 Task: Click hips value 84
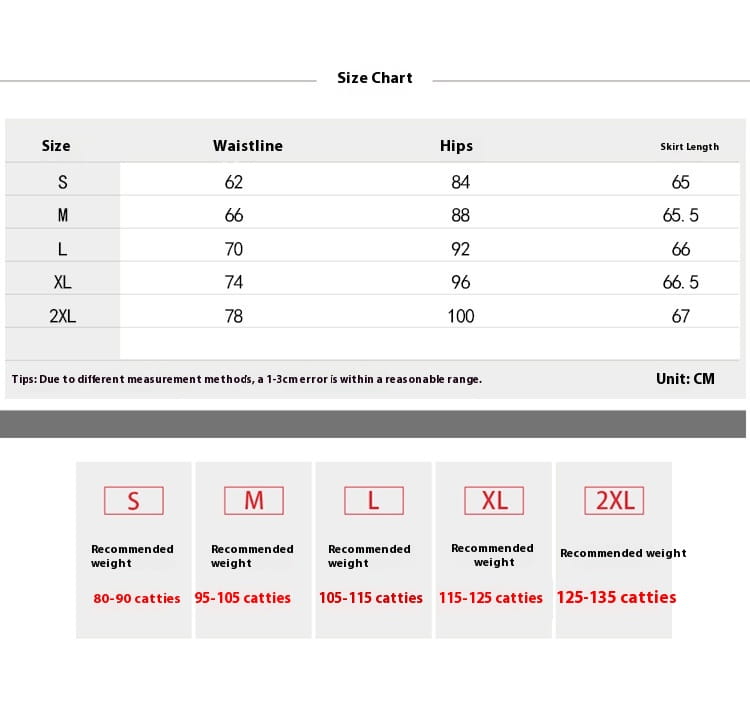point(461,182)
